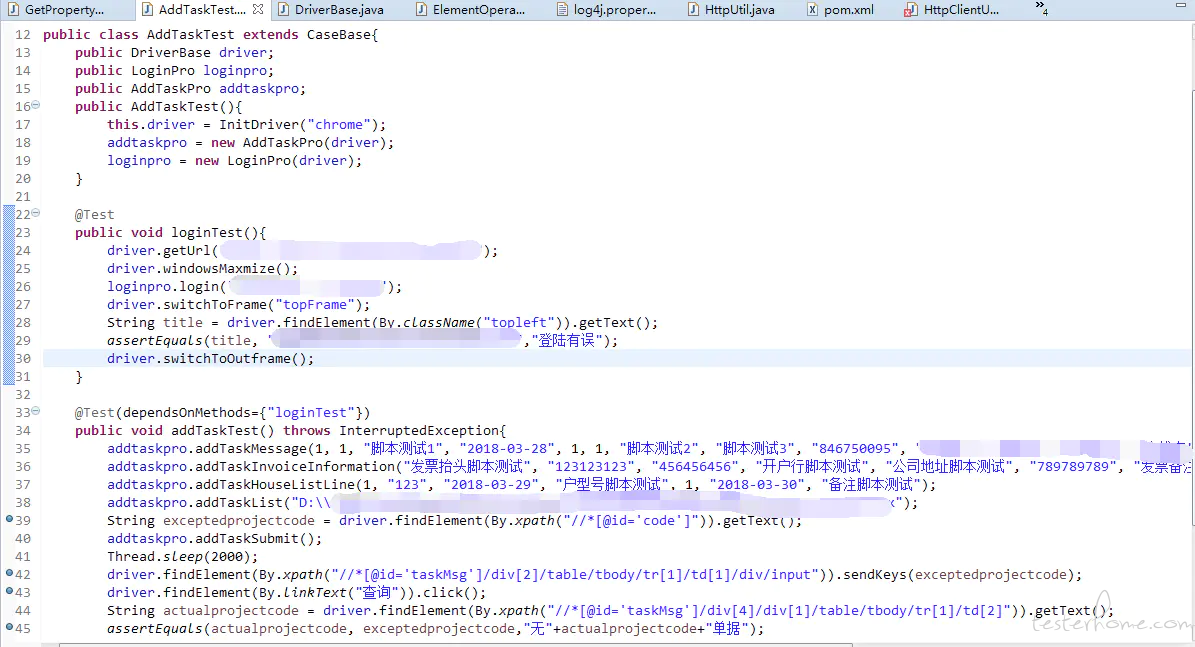This screenshot has width=1195, height=647.
Task: Click the exceptedprojectcode declaration on line 39
Action: [x=454, y=520]
